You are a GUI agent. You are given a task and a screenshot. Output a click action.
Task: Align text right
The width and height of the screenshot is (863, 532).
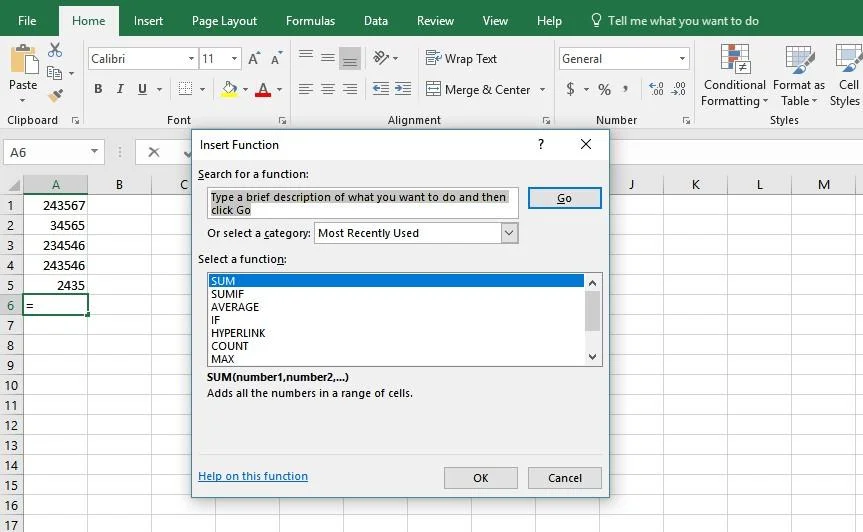350,89
